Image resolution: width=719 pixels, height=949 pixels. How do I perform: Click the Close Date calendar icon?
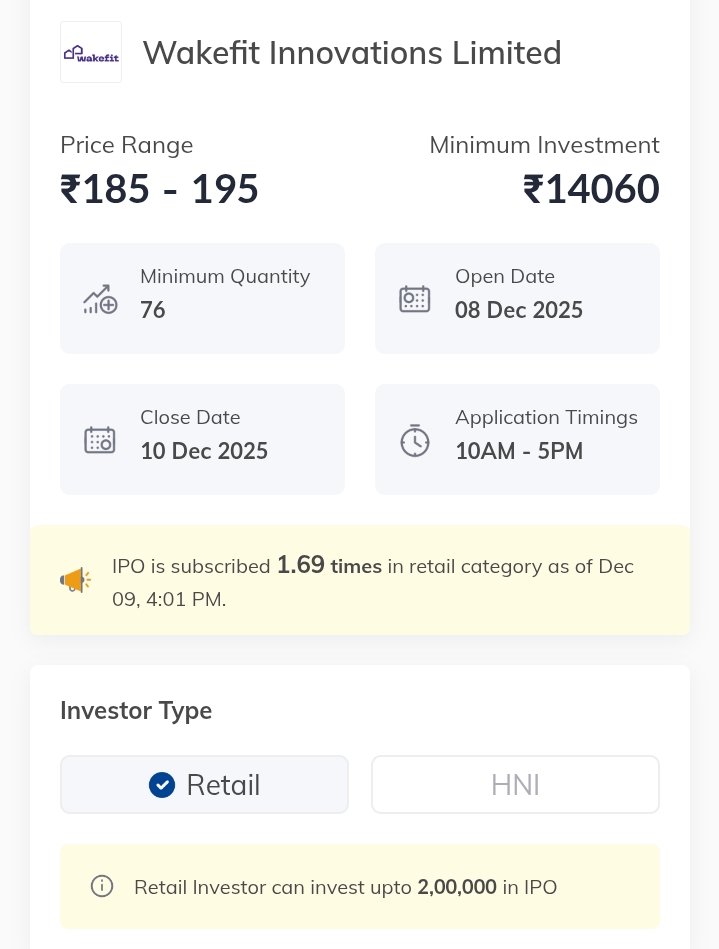tap(100, 440)
